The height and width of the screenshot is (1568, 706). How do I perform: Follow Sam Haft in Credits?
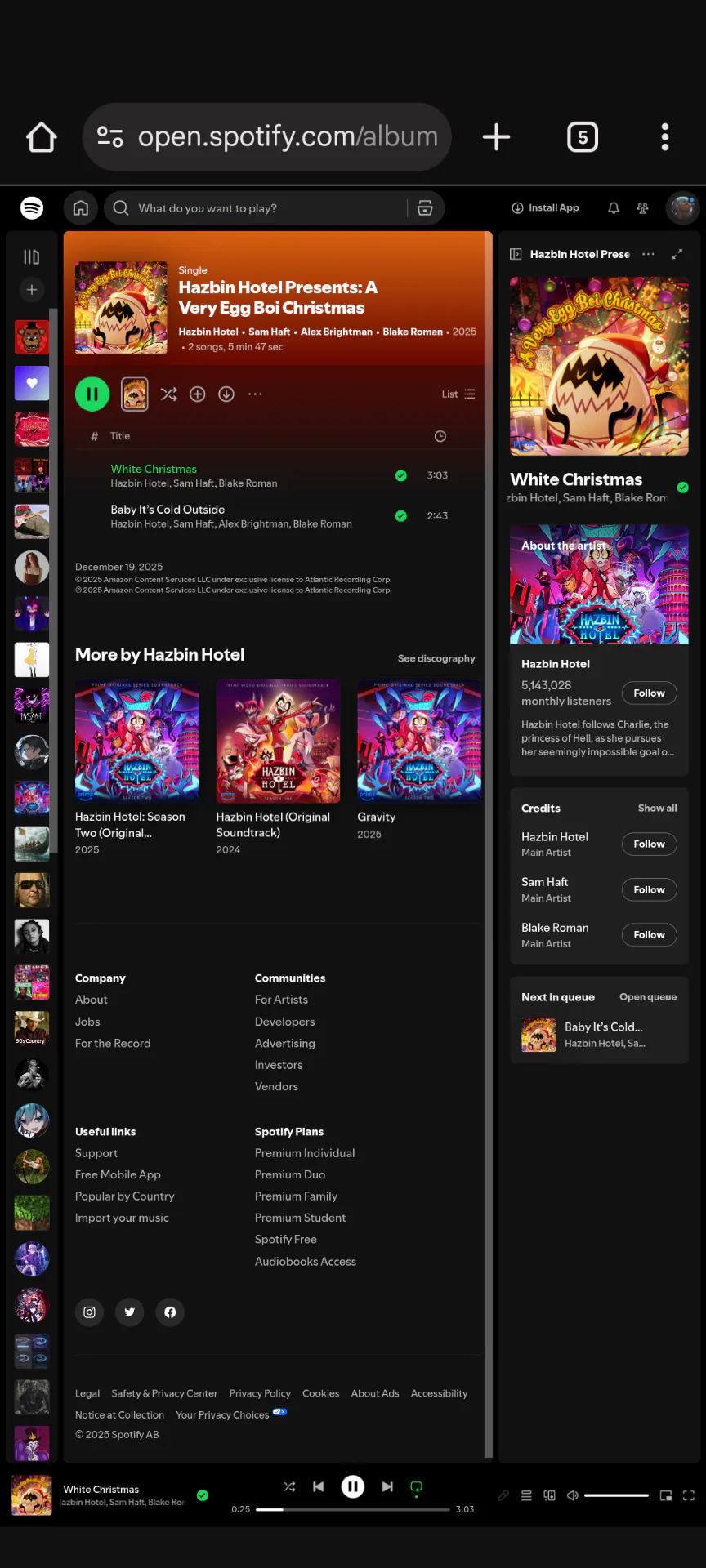pos(650,890)
